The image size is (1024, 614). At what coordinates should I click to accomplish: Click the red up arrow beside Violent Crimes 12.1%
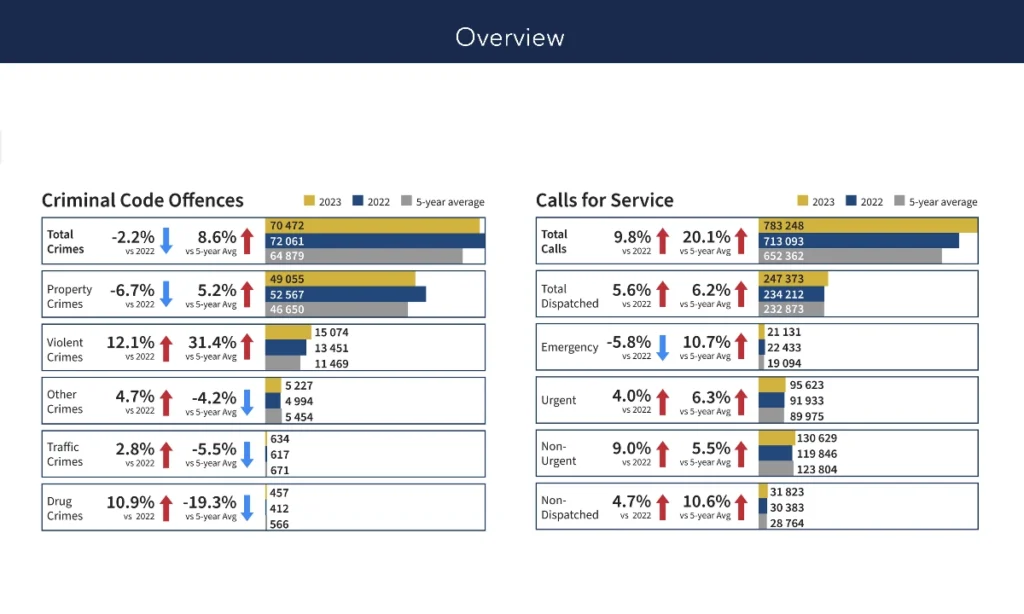[167, 348]
